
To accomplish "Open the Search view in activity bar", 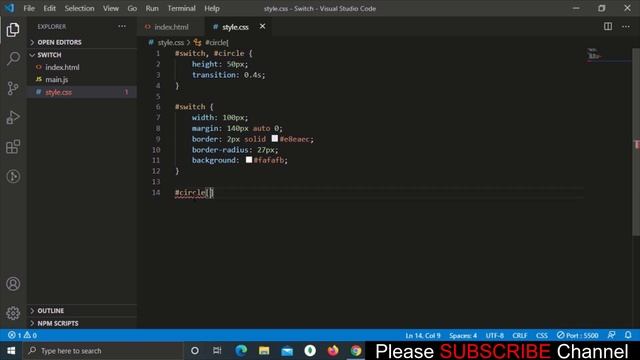I will tap(13, 59).
